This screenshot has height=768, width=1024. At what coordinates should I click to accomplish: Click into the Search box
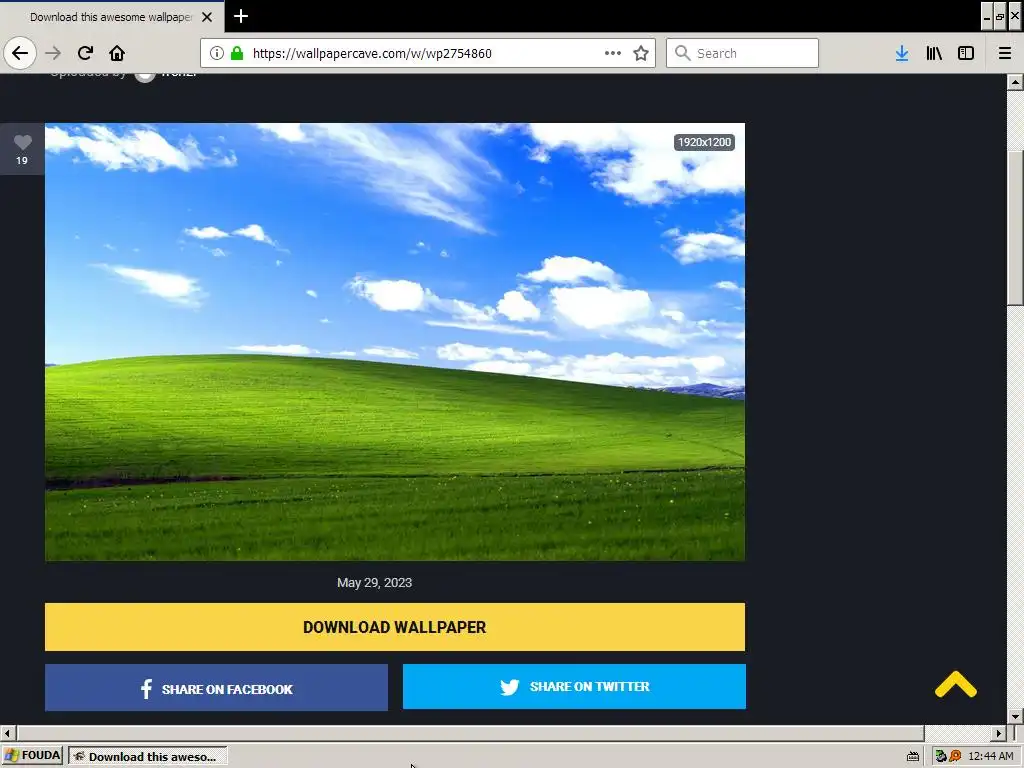click(743, 53)
